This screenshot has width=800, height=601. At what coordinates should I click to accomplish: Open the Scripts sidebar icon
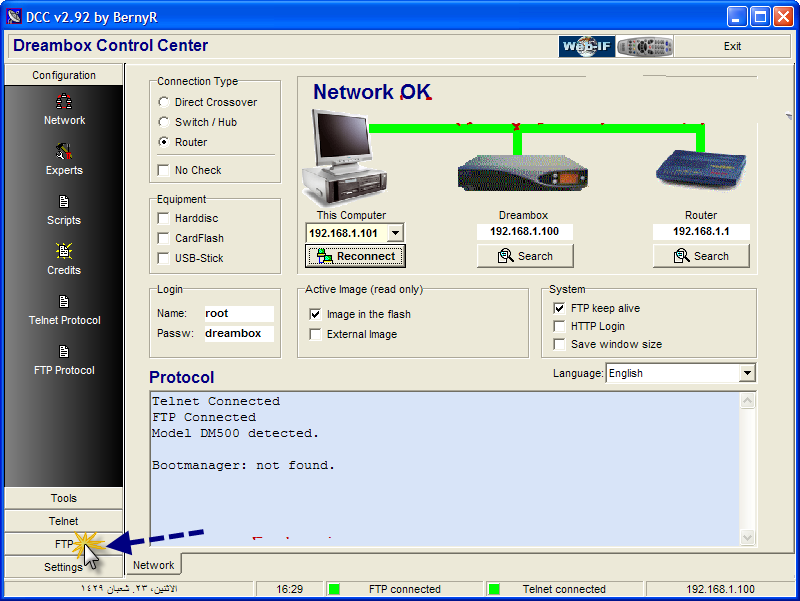pos(64,202)
